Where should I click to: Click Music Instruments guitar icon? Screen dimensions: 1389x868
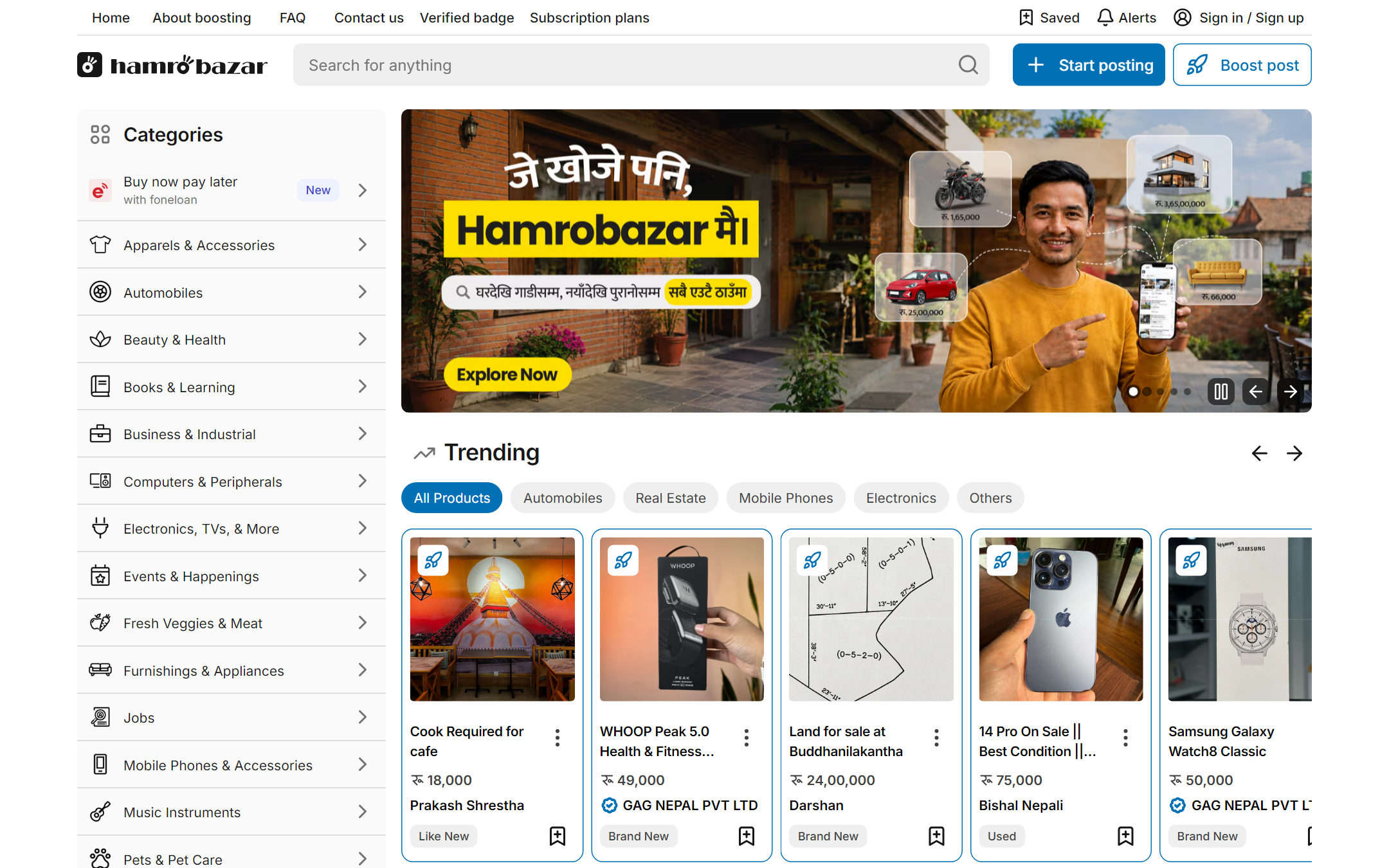click(x=100, y=812)
